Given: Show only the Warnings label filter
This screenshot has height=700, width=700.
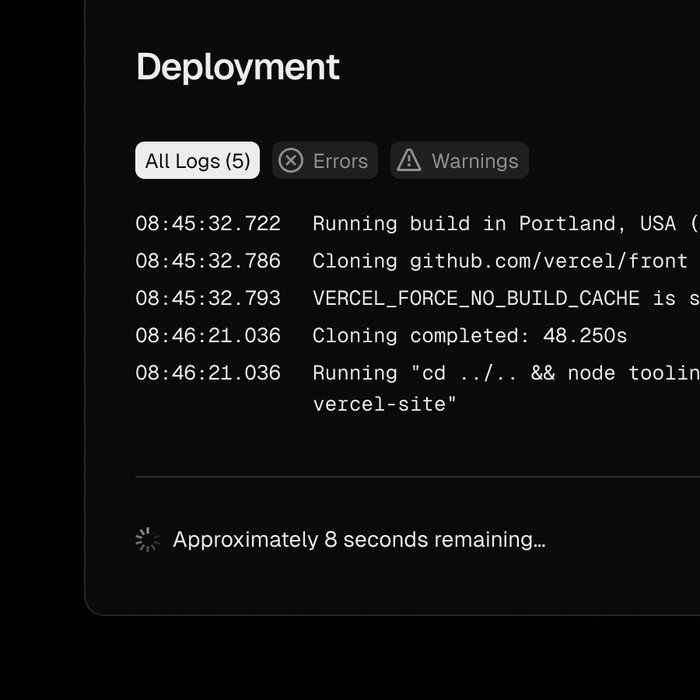Looking at the screenshot, I should click(x=474, y=161).
